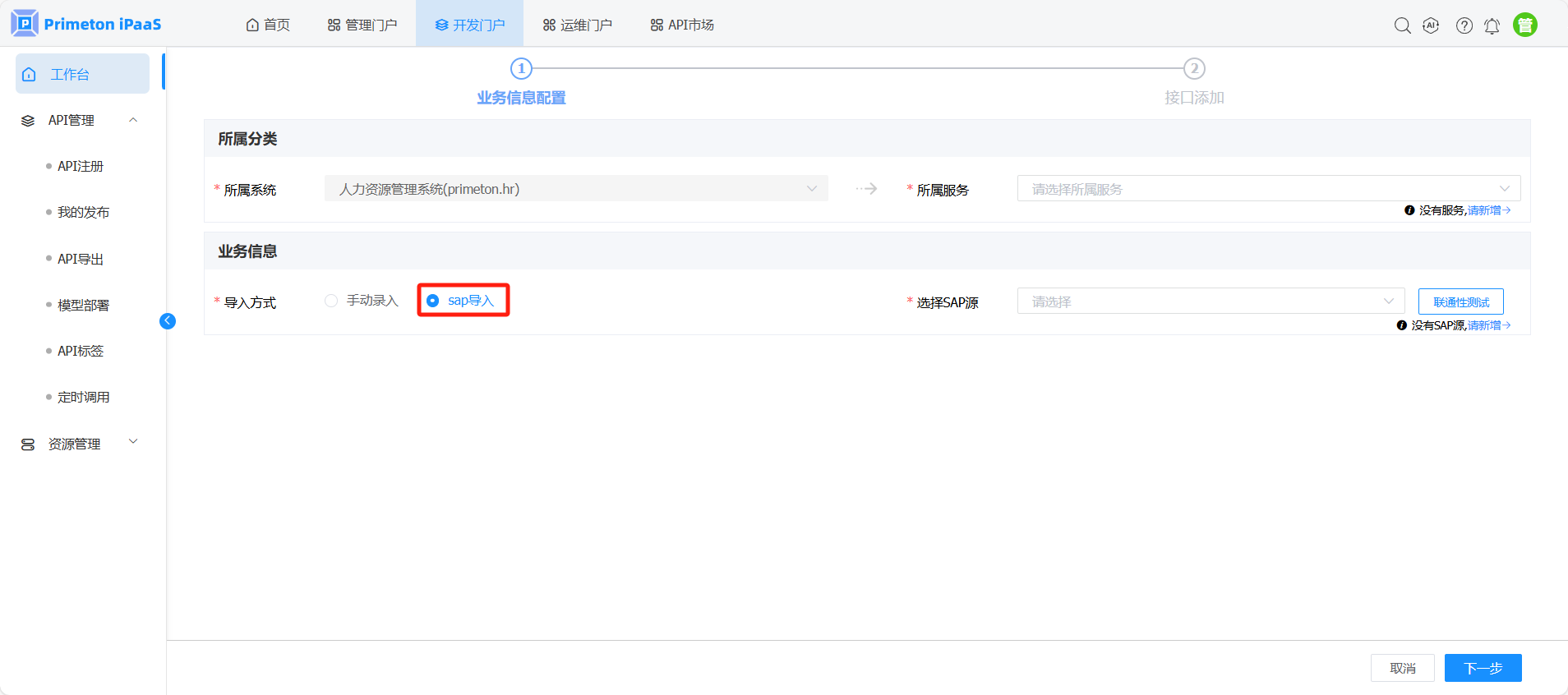Click the search magnifier icon
Image resolution: width=1568 pixels, height=695 pixels.
1402,25
